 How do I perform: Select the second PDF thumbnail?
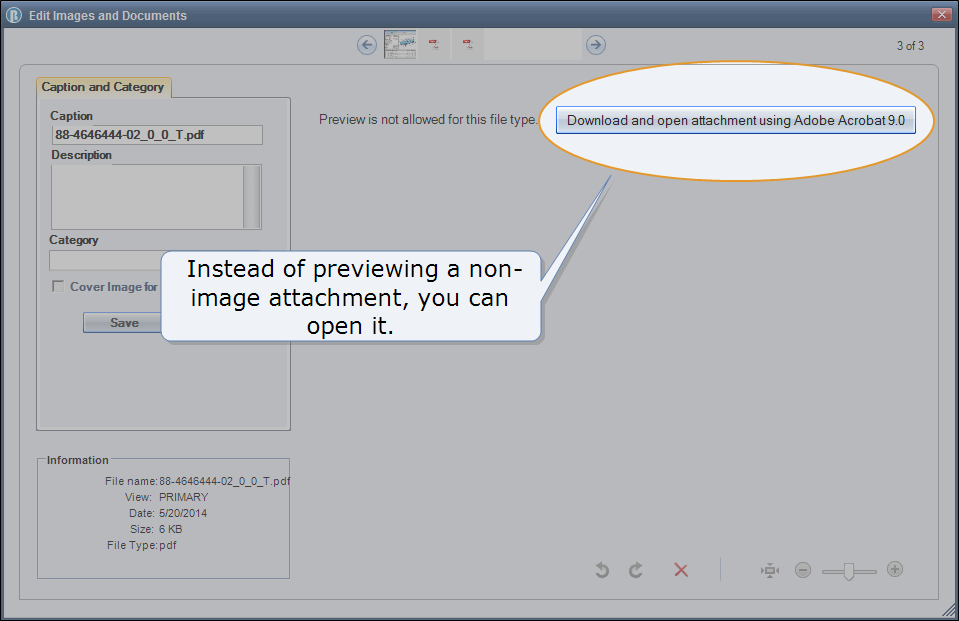(434, 44)
